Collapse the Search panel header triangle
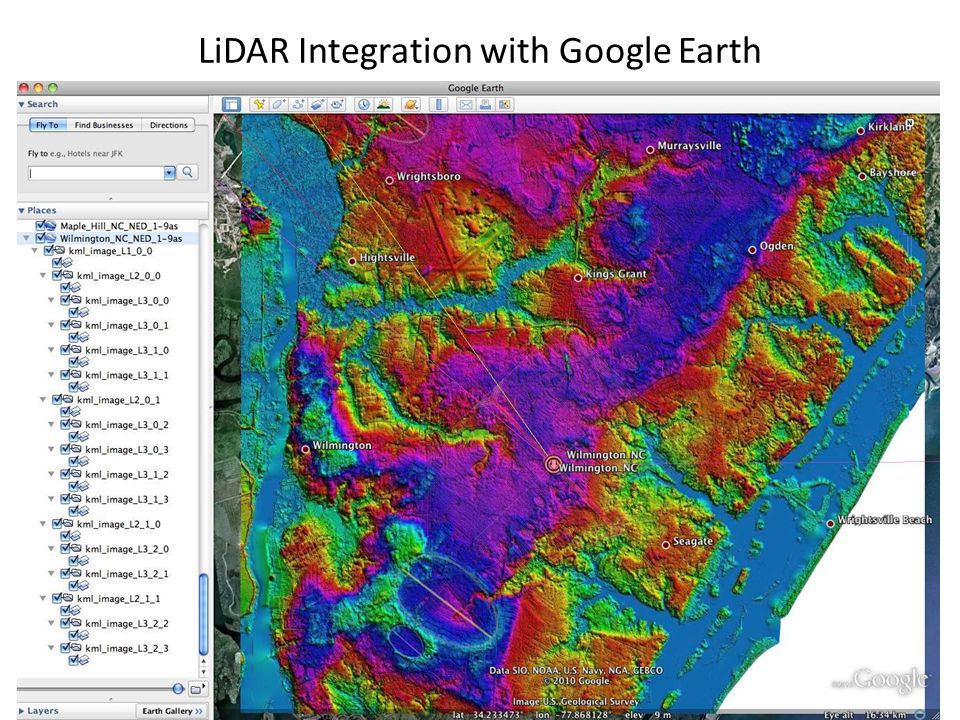This screenshot has width=960, height=720. [x=22, y=105]
